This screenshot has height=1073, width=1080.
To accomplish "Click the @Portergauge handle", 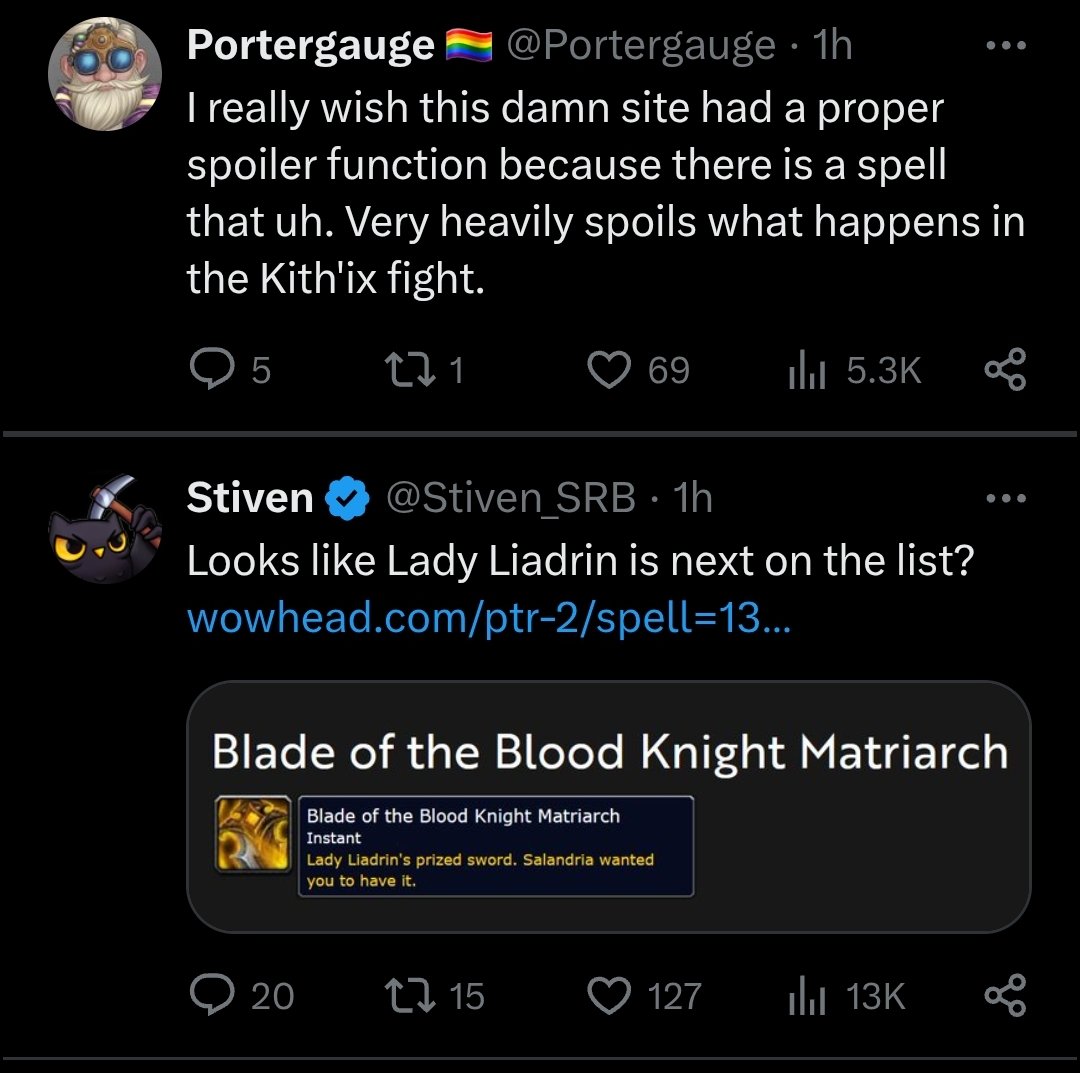I will click(641, 46).
